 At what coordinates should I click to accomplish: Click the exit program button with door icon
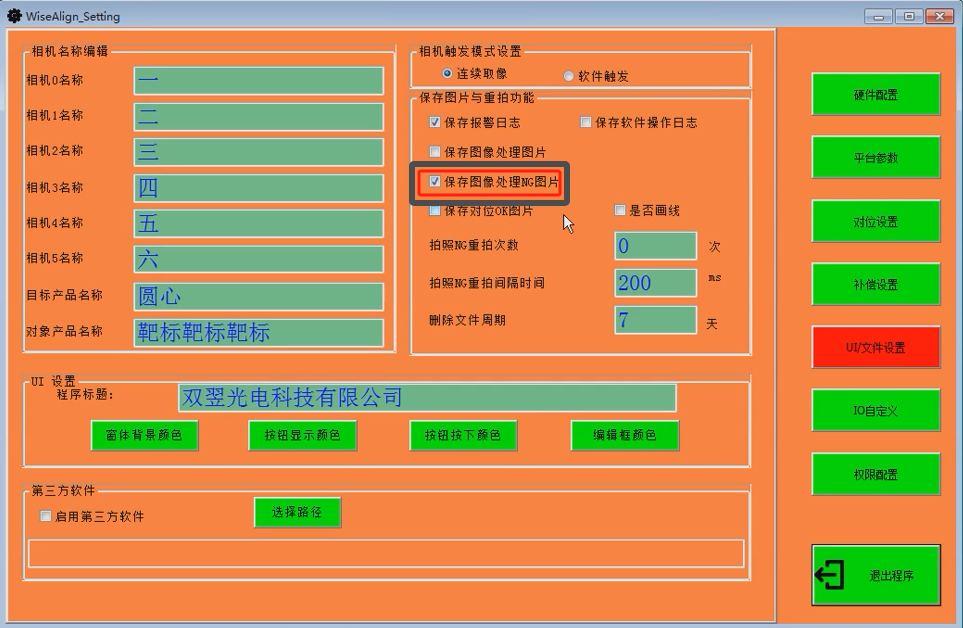coord(875,575)
